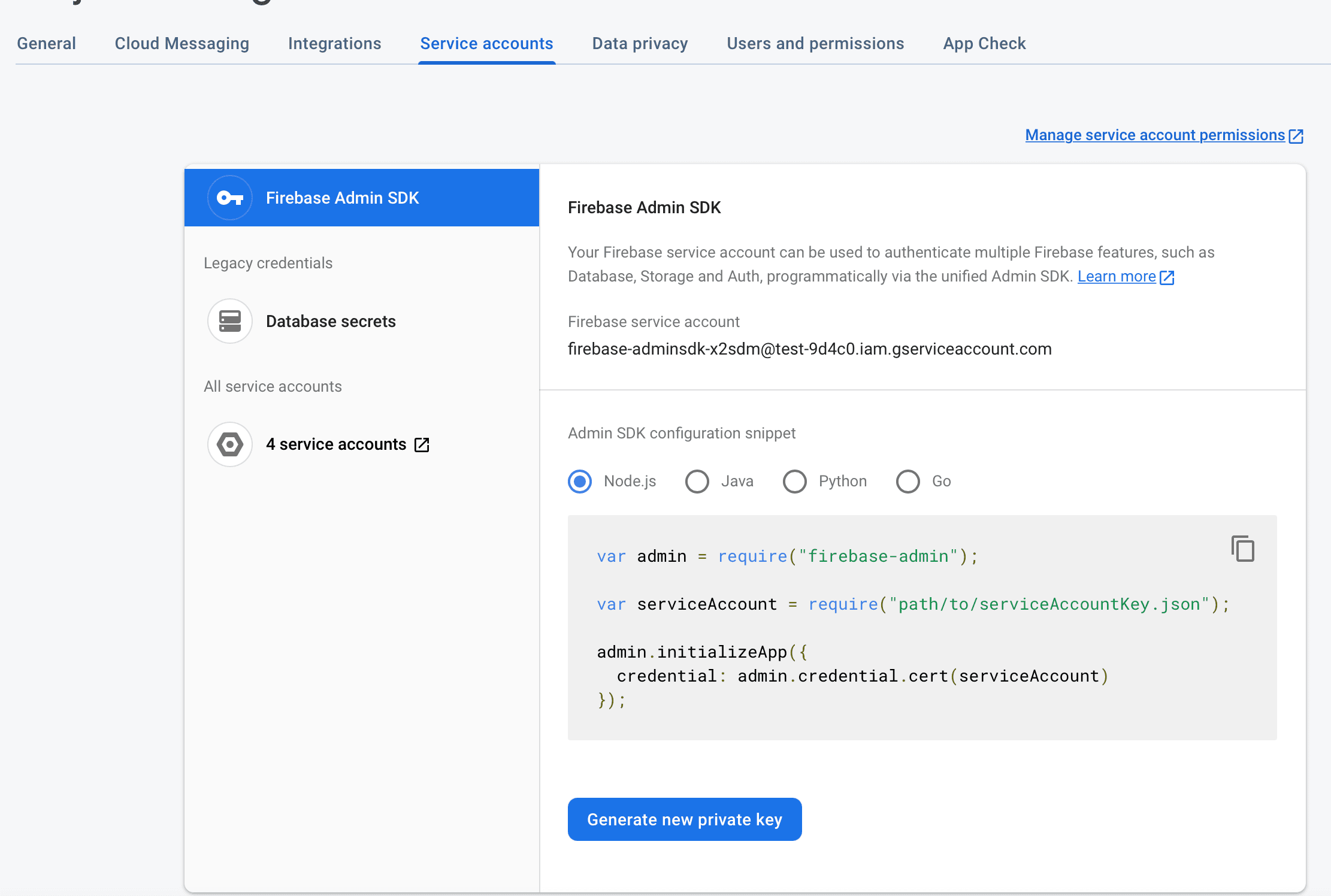Click the credential cert code line

pos(863,676)
